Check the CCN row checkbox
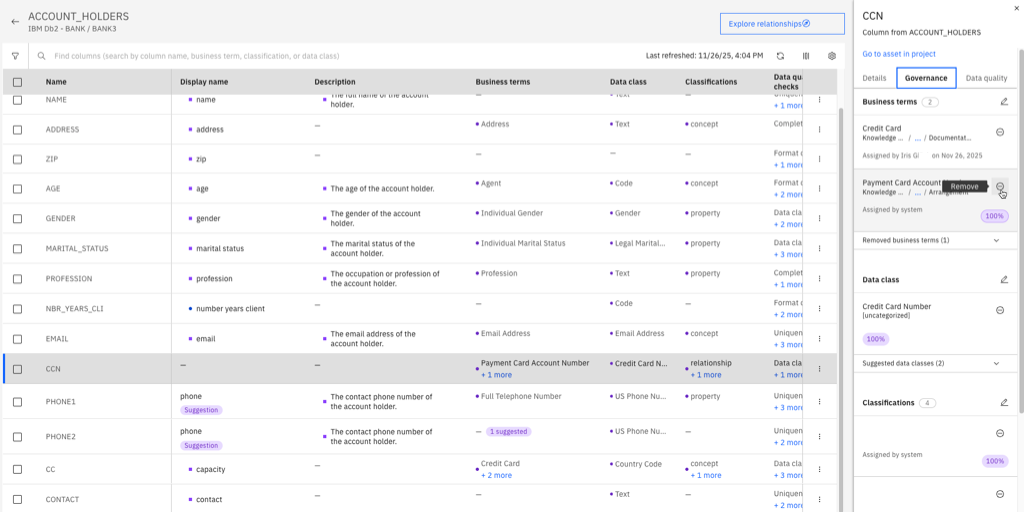 pyautogui.click(x=18, y=369)
